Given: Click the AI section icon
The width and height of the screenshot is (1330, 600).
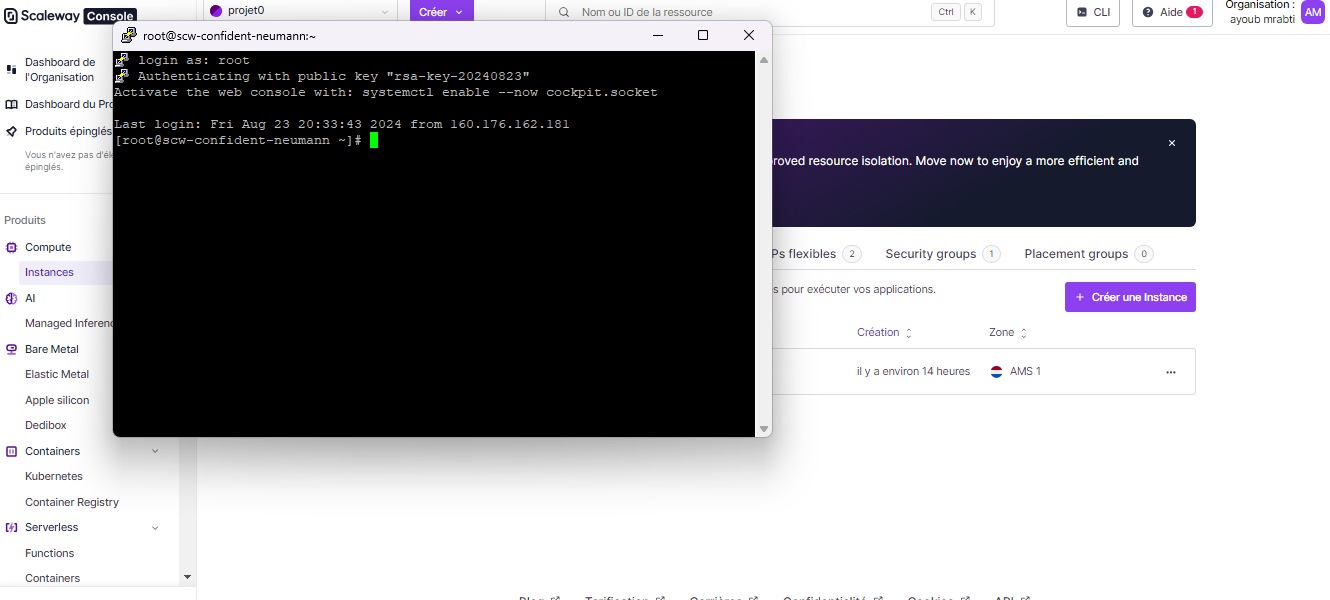Looking at the screenshot, I should point(12,298).
